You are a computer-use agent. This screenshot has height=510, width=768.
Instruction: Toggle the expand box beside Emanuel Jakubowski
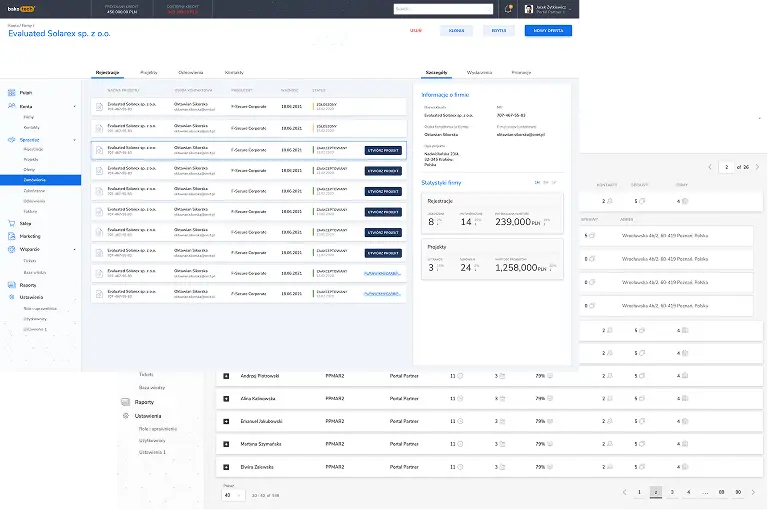coord(226,421)
